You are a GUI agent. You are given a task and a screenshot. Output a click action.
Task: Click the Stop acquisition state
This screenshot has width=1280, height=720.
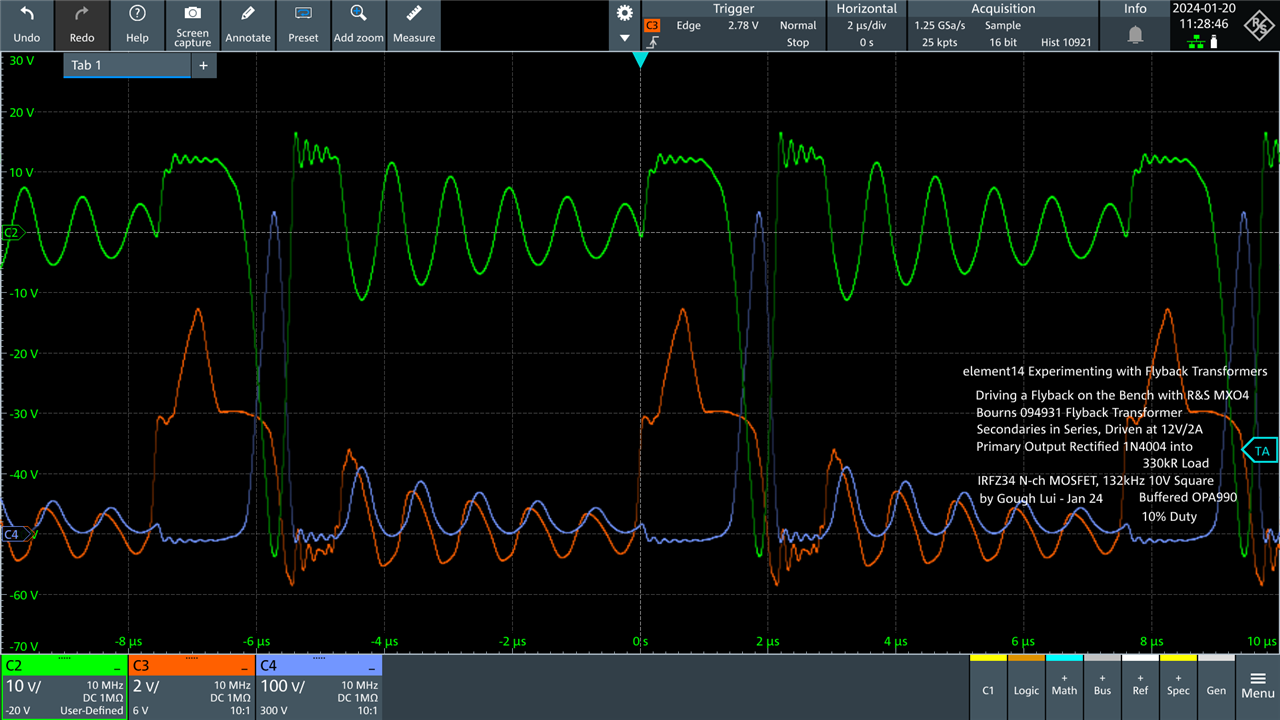[x=798, y=43]
